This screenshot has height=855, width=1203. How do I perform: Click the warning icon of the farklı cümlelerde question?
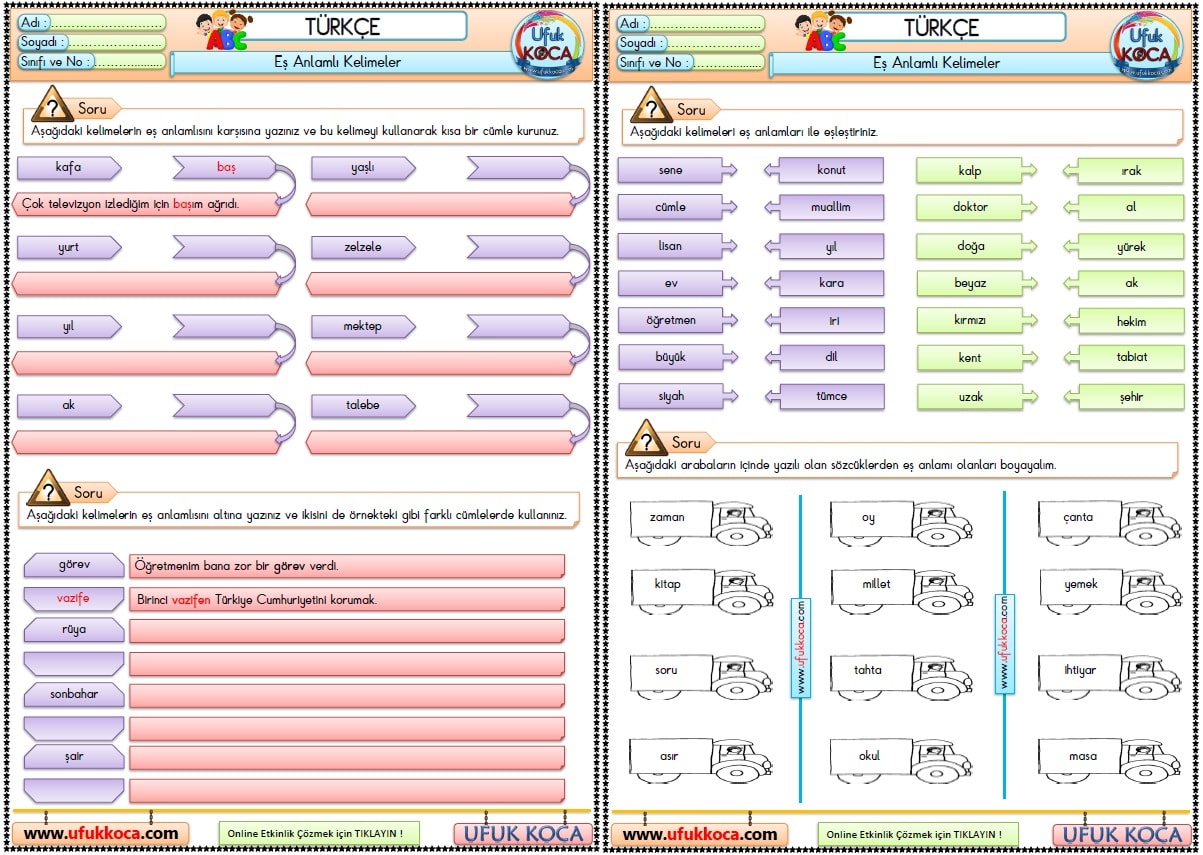click(48, 488)
